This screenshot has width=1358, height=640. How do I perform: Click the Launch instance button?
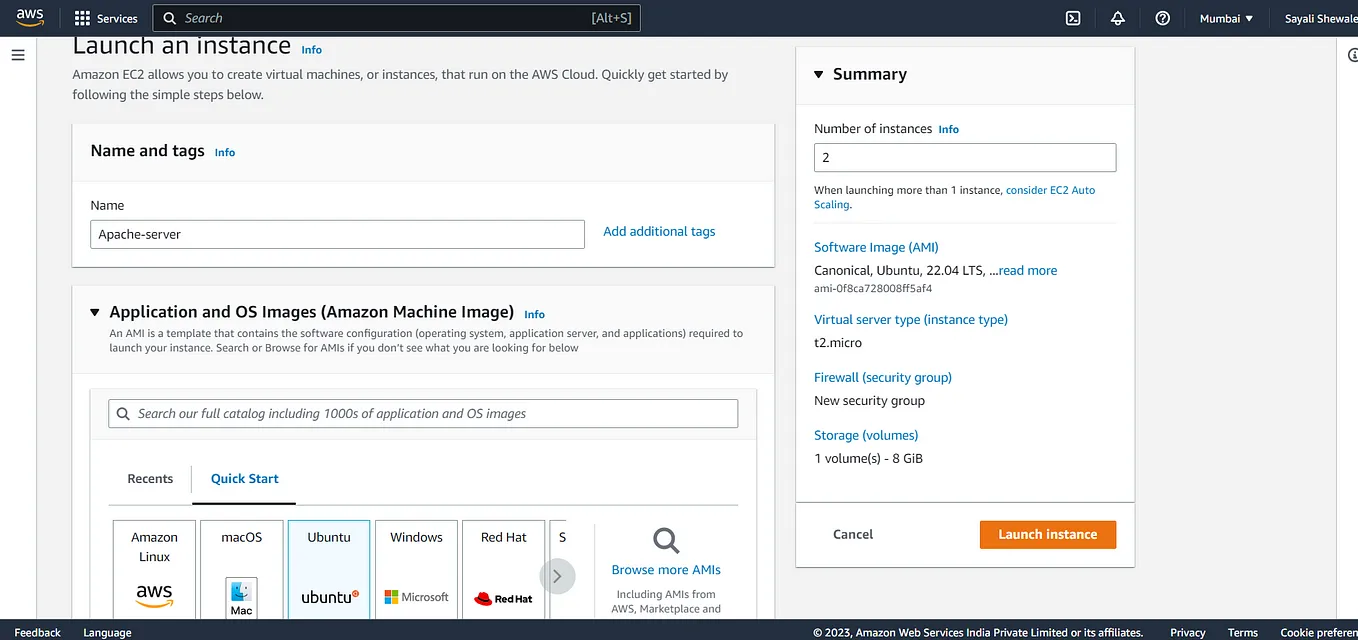pos(1047,534)
